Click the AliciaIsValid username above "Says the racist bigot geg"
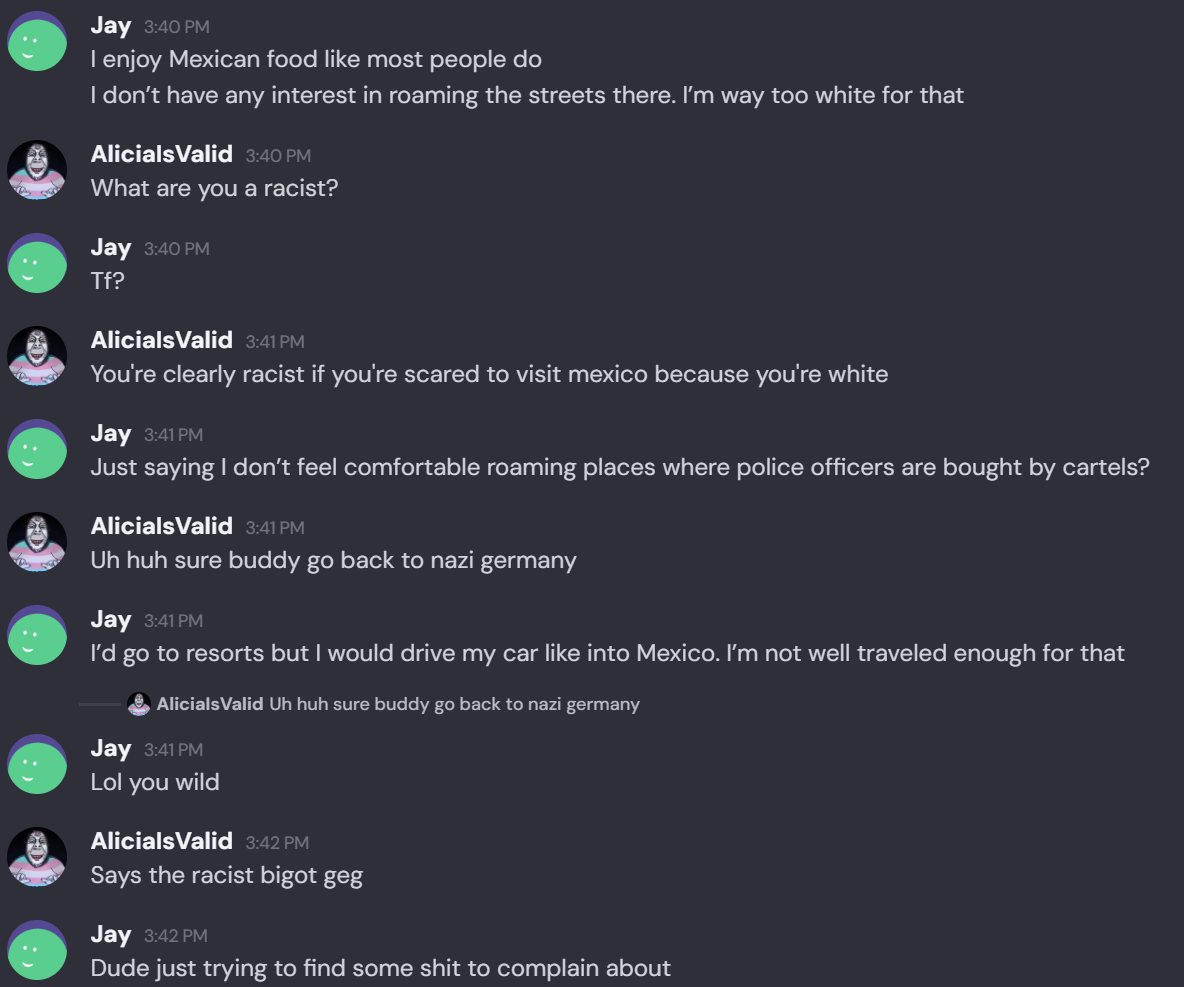This screenshot has width=1184, height=987. click(x=161, y=841)
